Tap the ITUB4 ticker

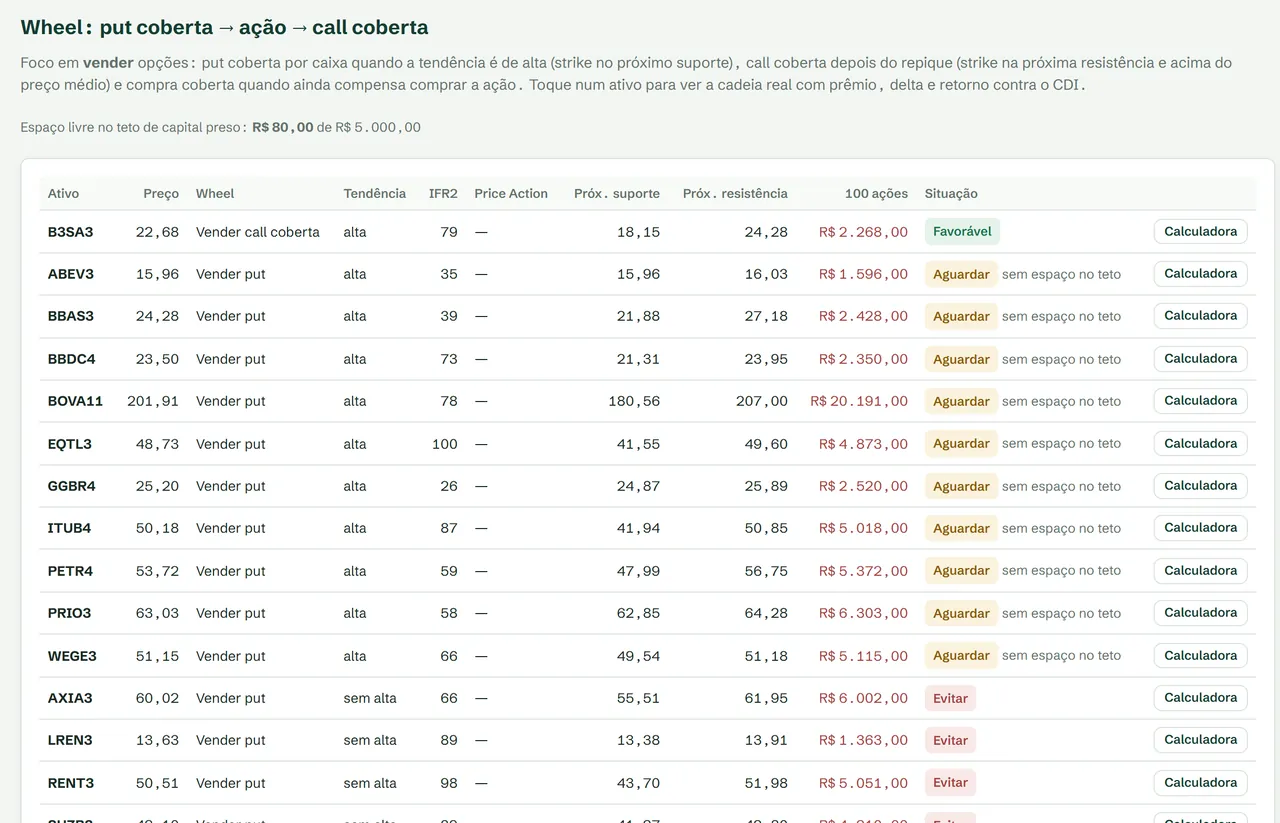click(x=70, y=528)
